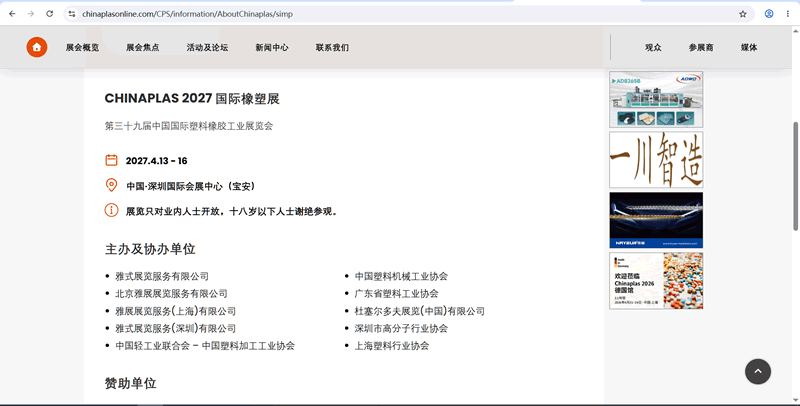Open the Chrome profile avatar icon
800x406 pixels.
pyautogui.click(x=769, y=14)
